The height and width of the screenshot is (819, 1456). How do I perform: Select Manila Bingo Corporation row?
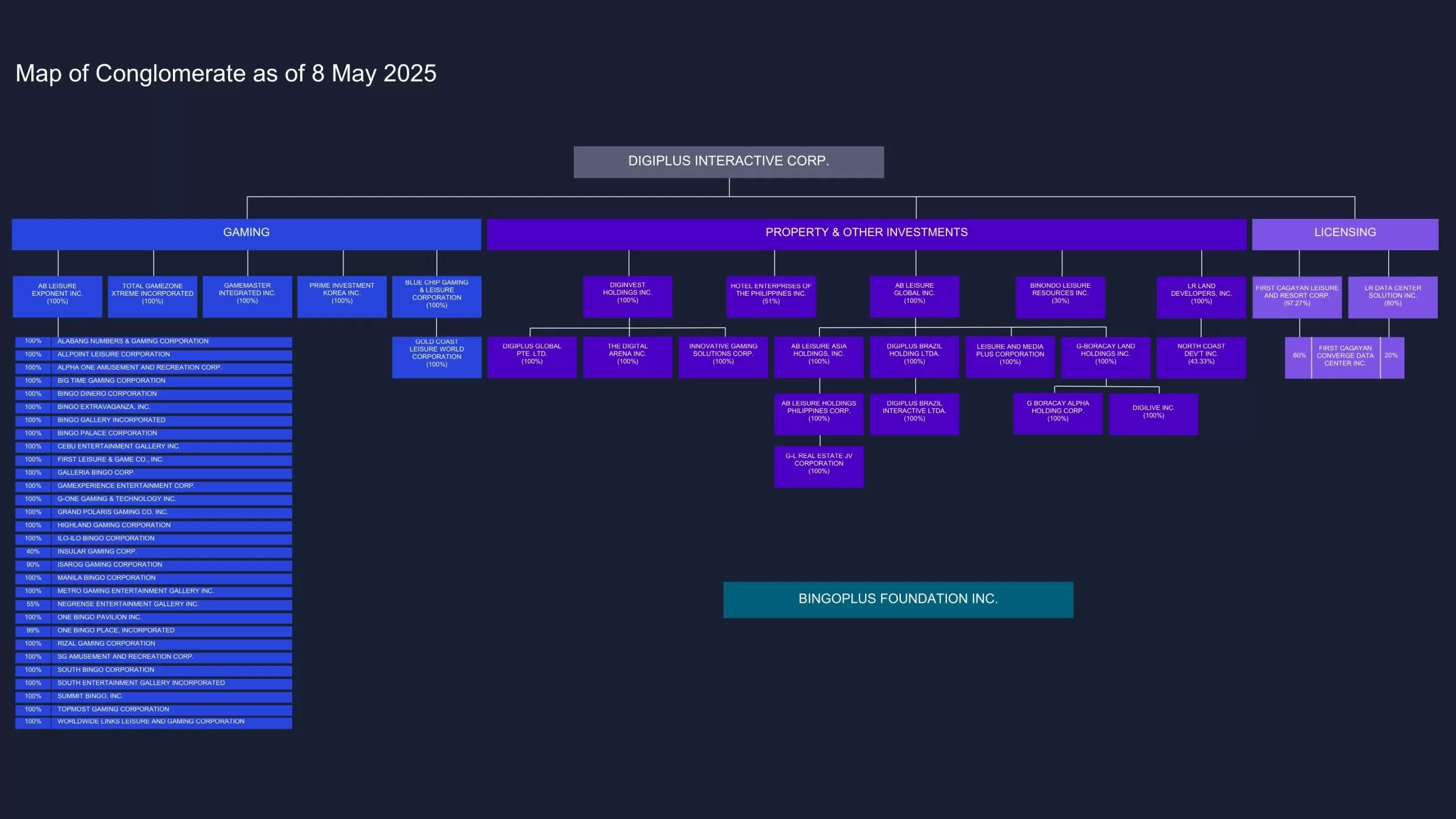[x=154, y=578]
